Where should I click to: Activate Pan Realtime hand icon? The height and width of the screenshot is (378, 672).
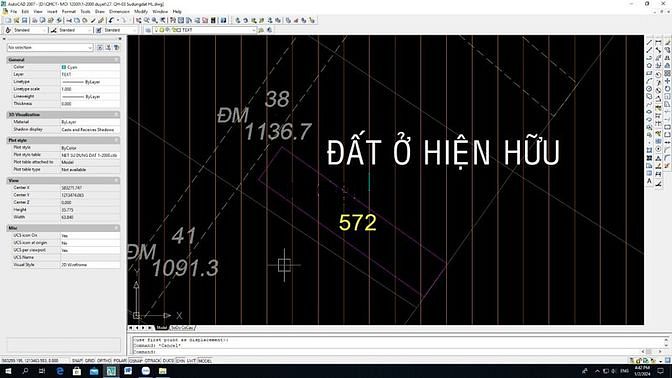coord(138,20)
